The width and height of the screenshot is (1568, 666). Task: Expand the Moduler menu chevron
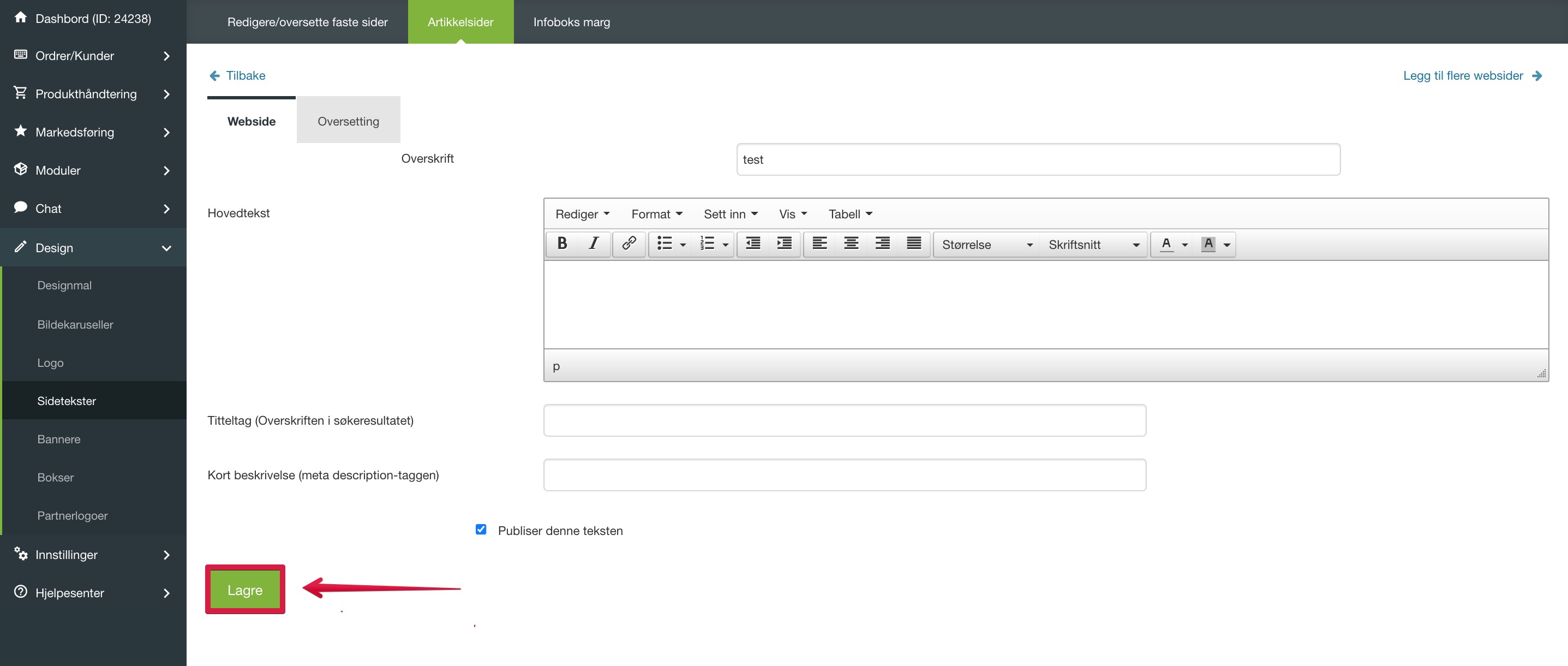click(166, 171)
